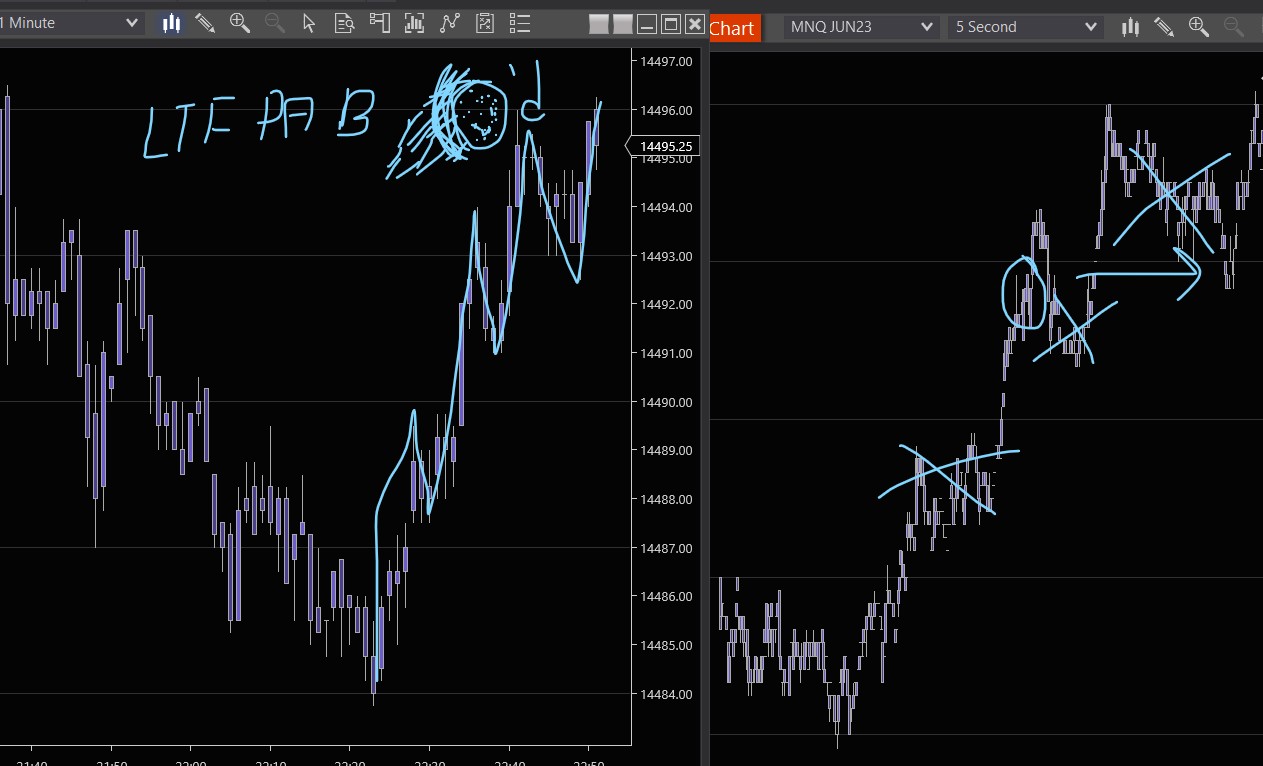Click zoom out magnifier on left chart
Image resolution: width=1263 pixels, height=766 pixels.
[x=274, y=22]
